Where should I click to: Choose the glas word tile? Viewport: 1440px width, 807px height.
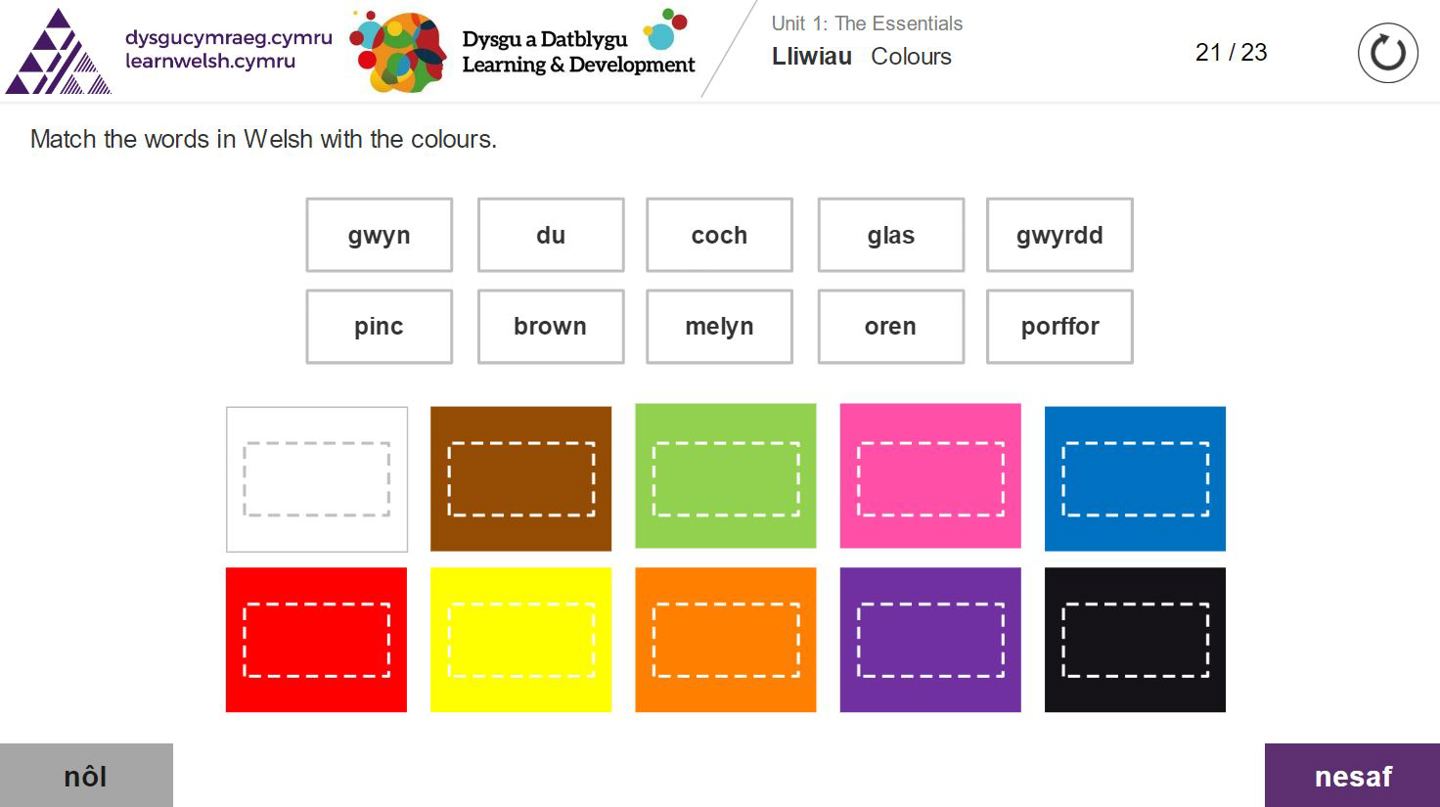point(890,235)
